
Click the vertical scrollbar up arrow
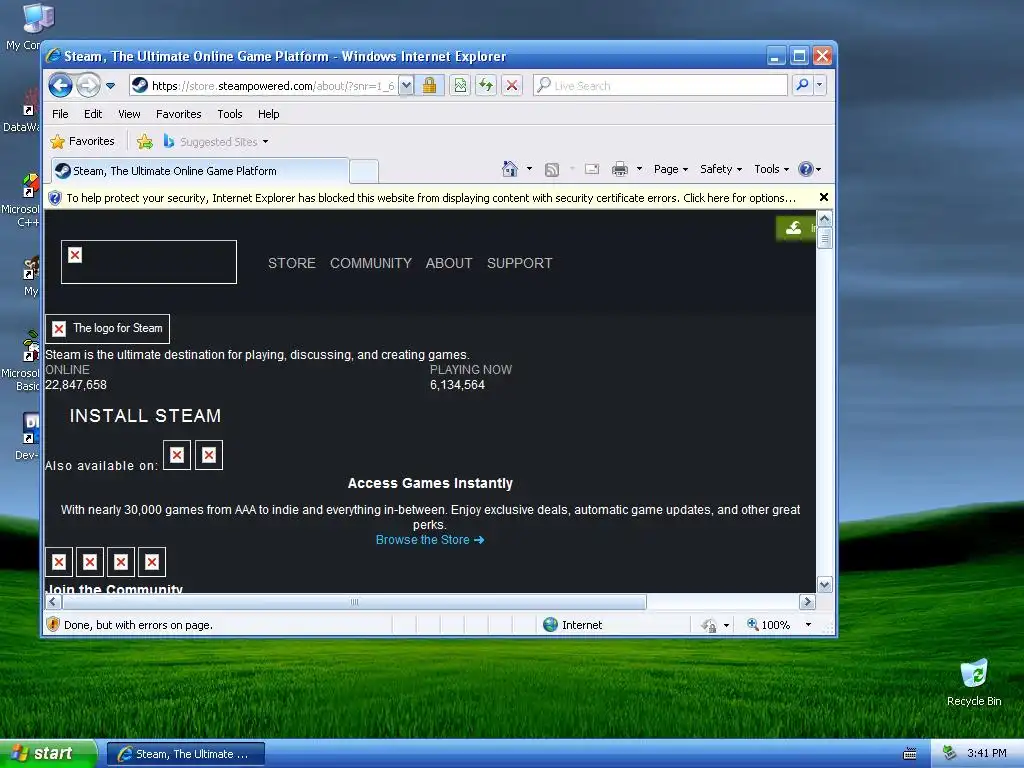[825, 219]
